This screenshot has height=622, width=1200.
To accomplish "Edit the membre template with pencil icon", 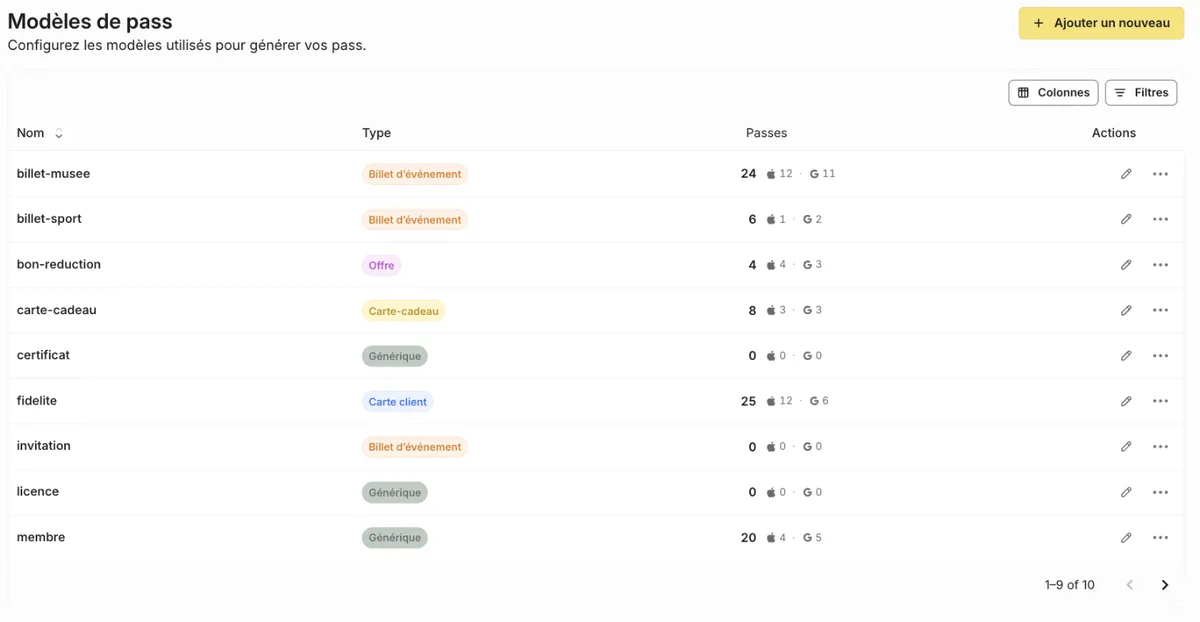I will coord(1126,538).
